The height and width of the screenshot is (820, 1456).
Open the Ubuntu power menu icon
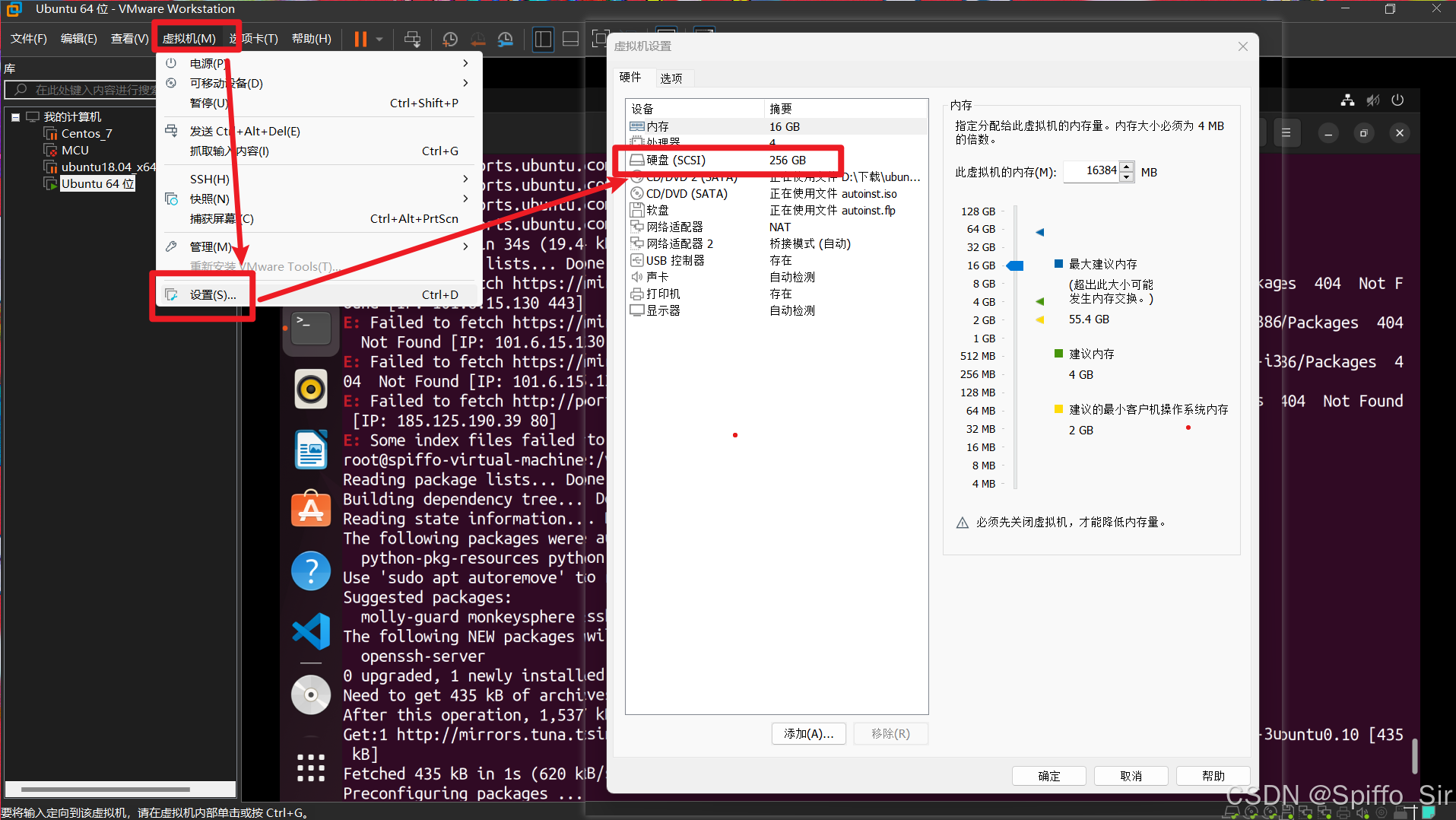point(1397,100)
